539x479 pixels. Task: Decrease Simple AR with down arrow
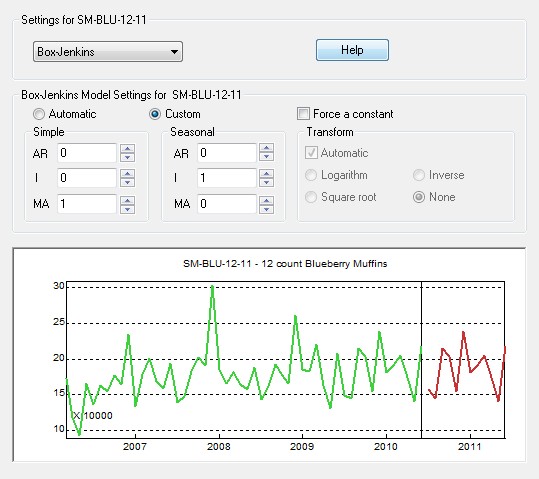click(x=128, y=157)
